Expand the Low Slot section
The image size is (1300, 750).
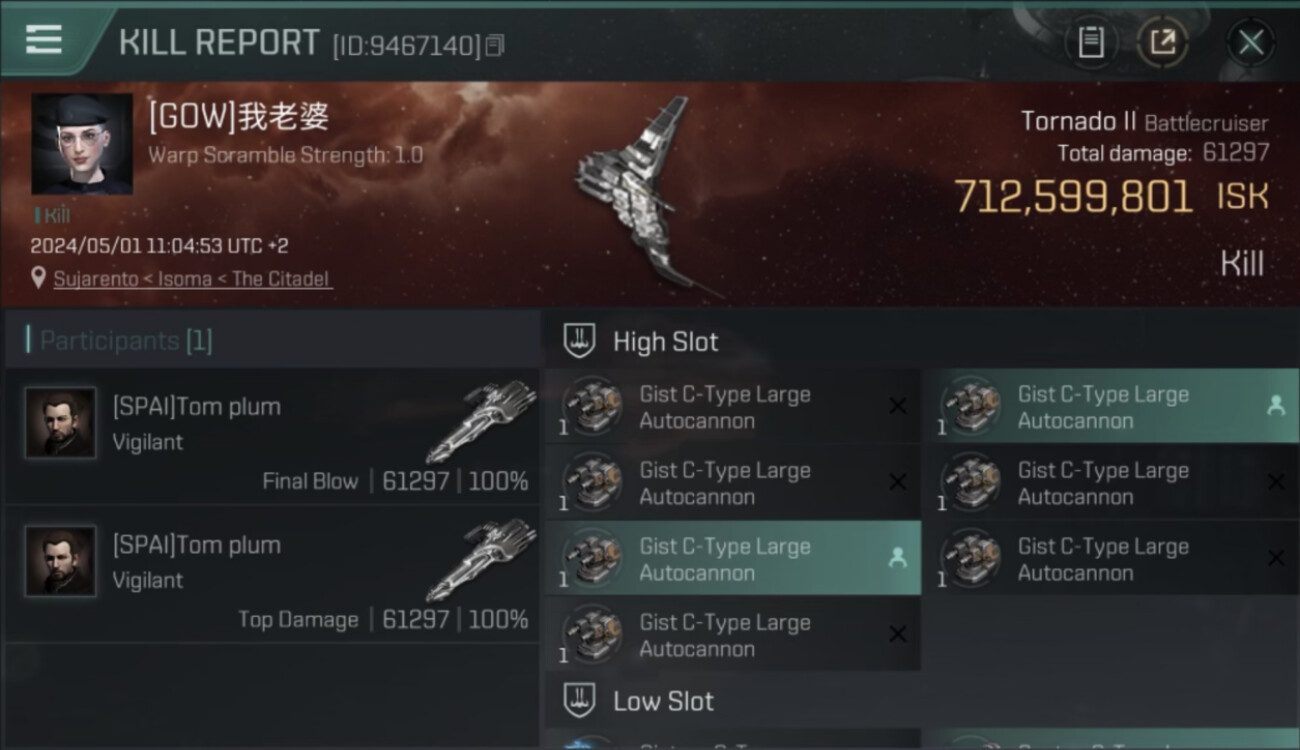click(663, 701)
